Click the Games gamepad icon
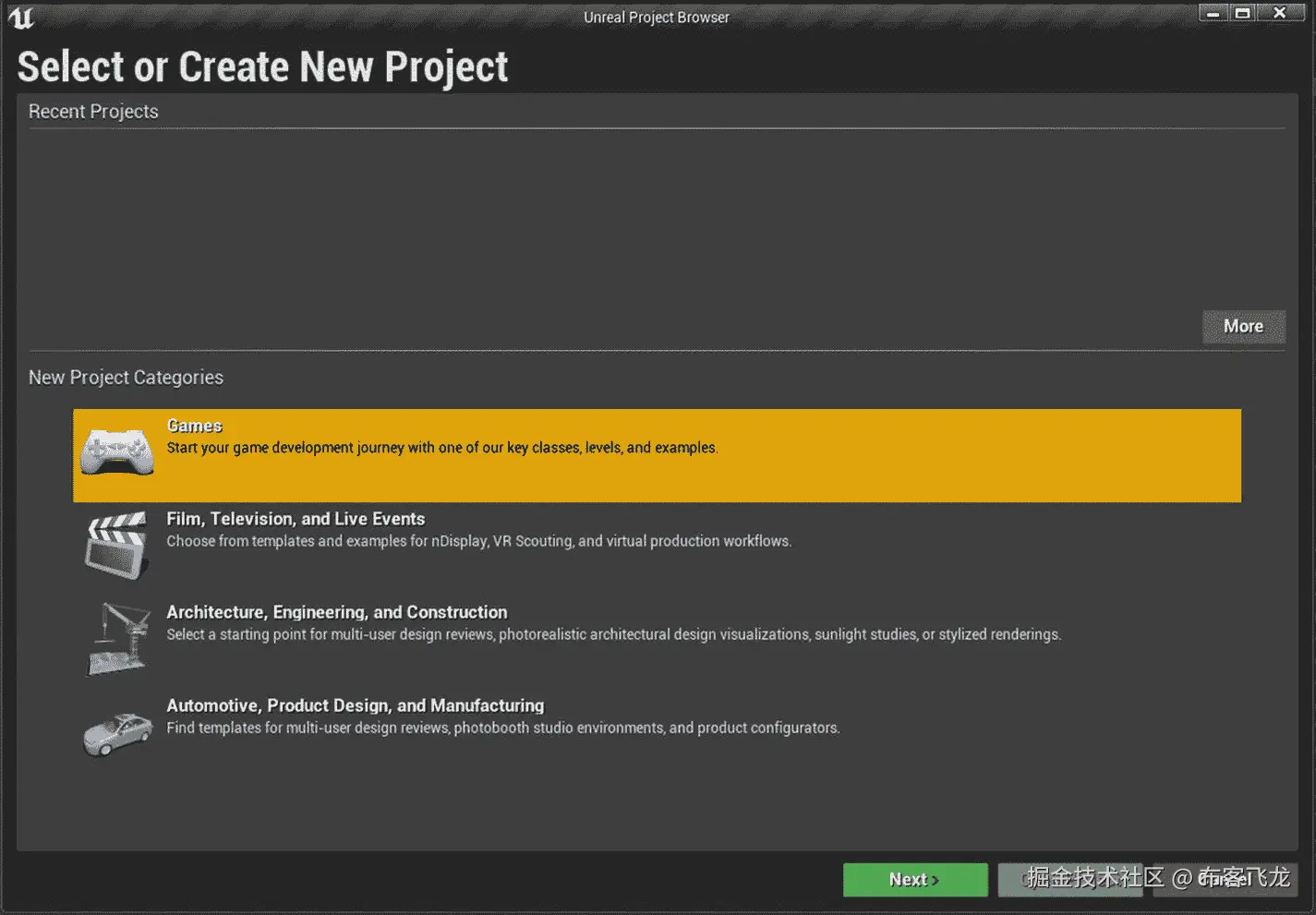1316x915 pixels. pyautogui.click(x=116, y=452)
